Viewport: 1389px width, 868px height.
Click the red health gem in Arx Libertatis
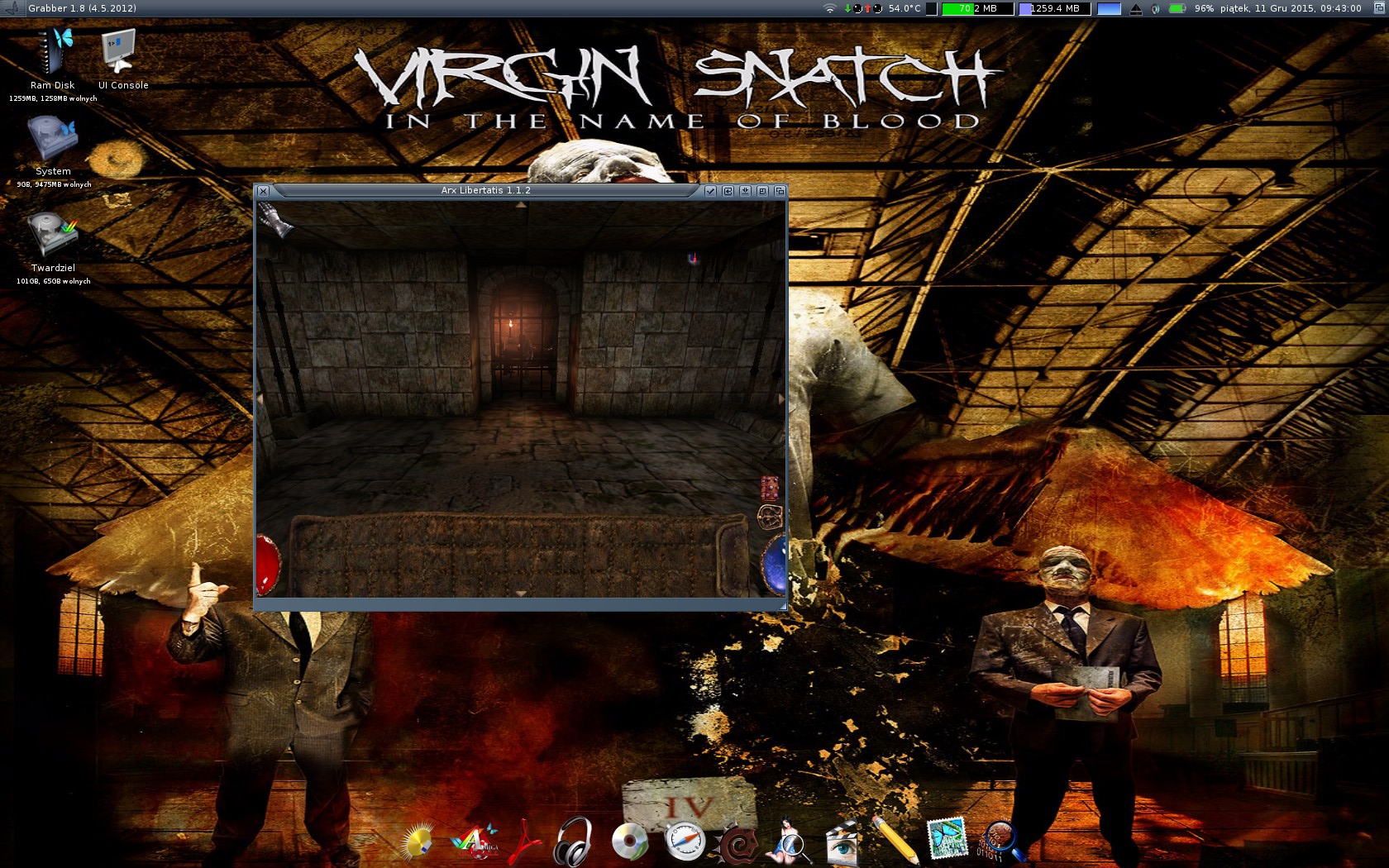[x=268, y=565]
